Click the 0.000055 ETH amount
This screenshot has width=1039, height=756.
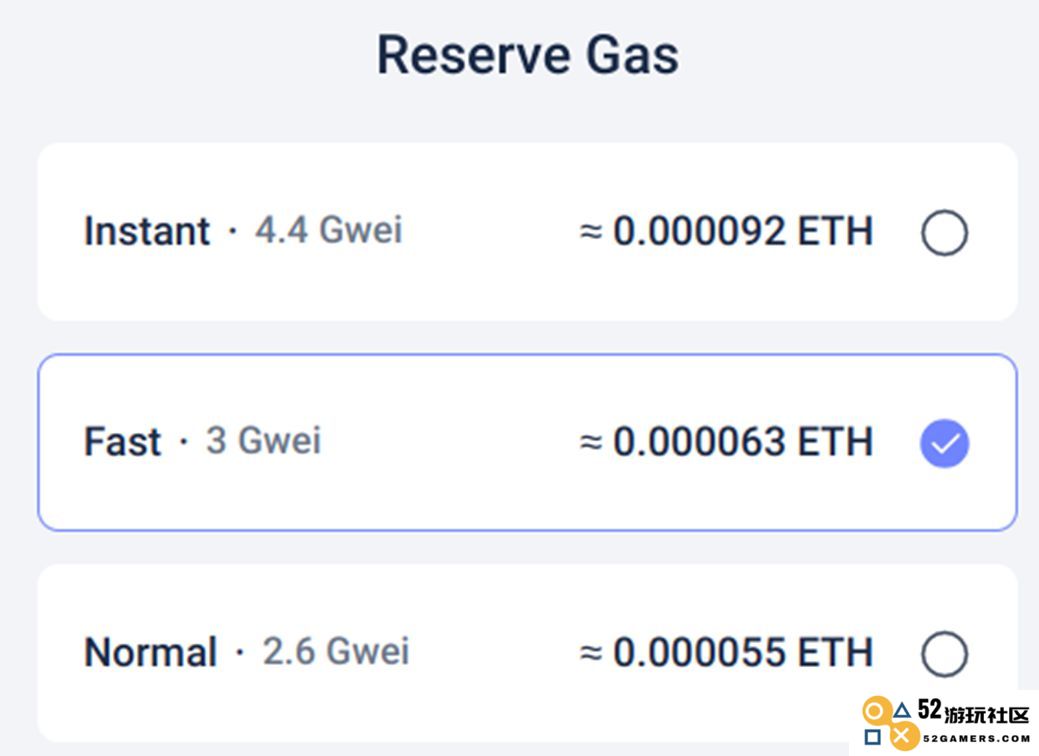pyautogui.click(x=726, y=652)
